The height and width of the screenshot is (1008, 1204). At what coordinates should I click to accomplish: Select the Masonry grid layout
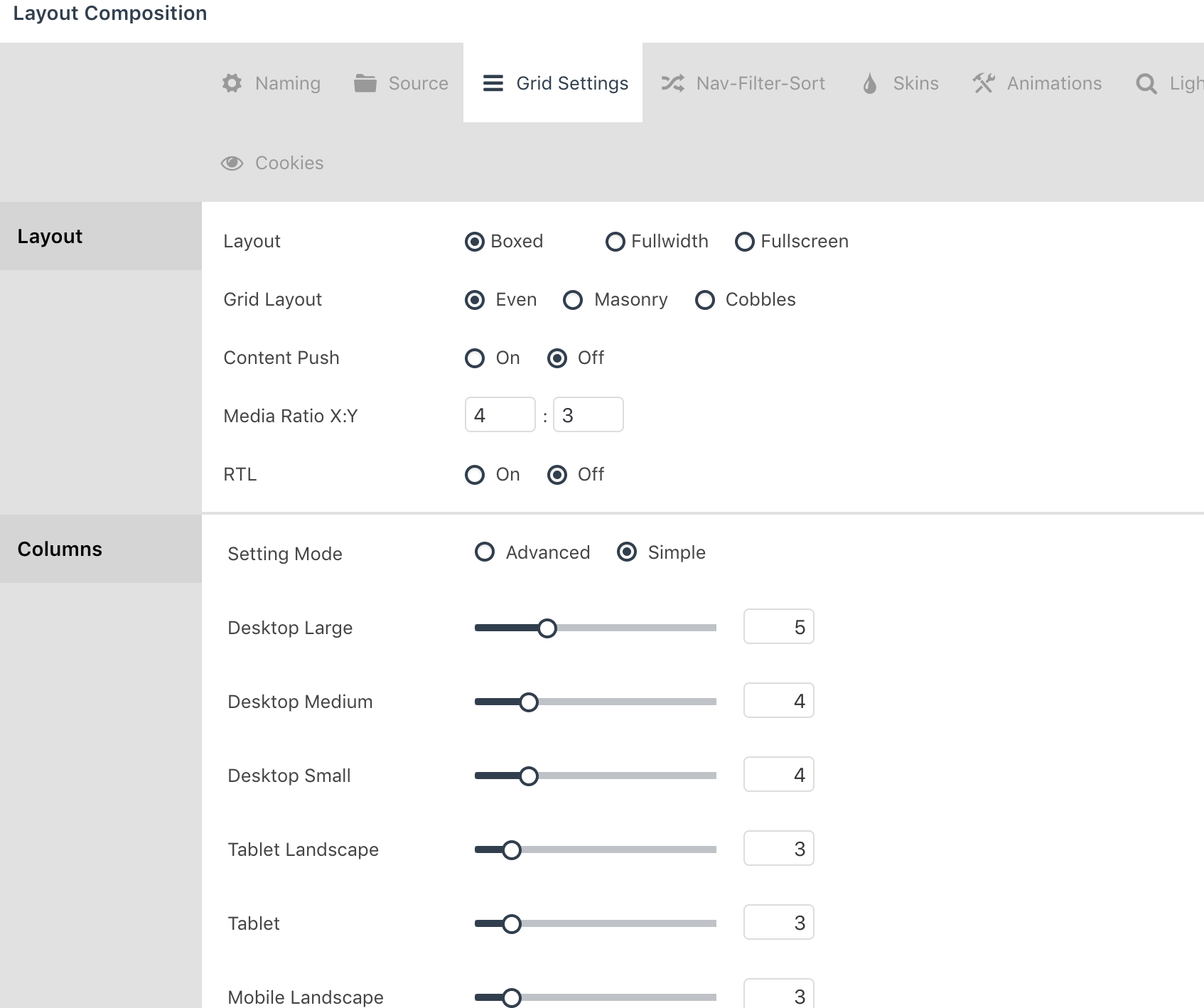coord(573,299)
